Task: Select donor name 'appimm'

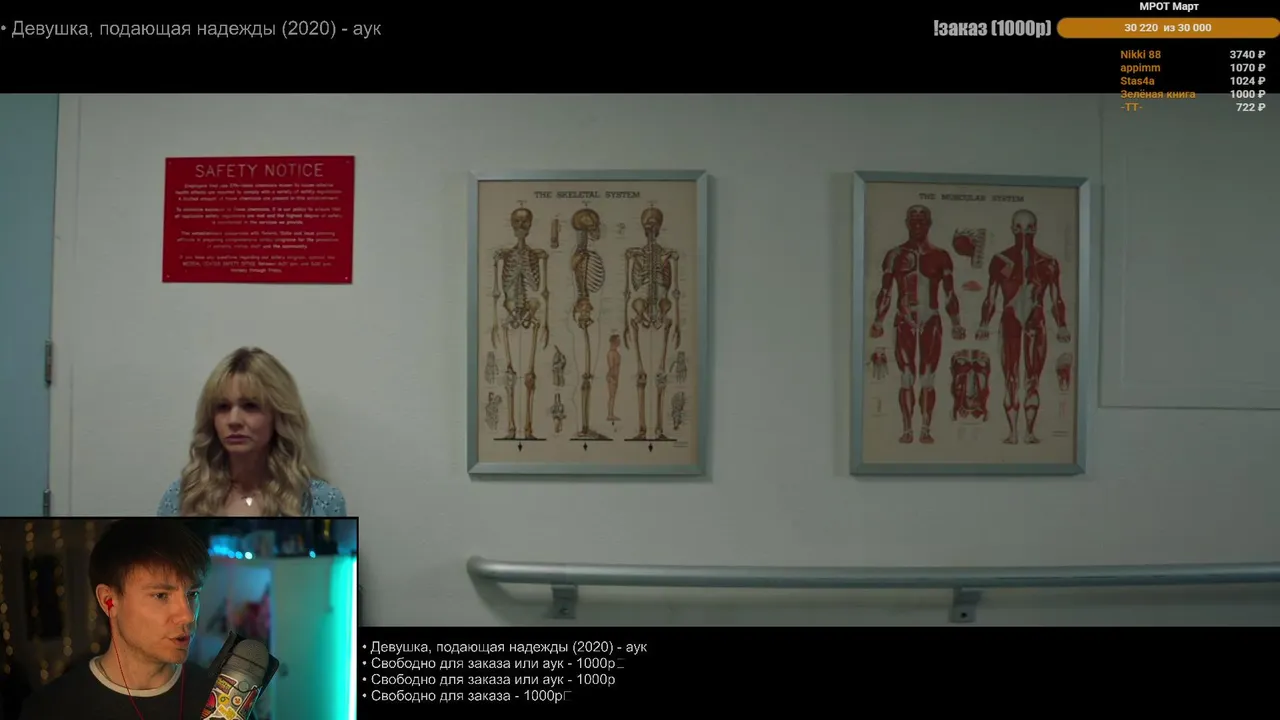Action: 1140,68
